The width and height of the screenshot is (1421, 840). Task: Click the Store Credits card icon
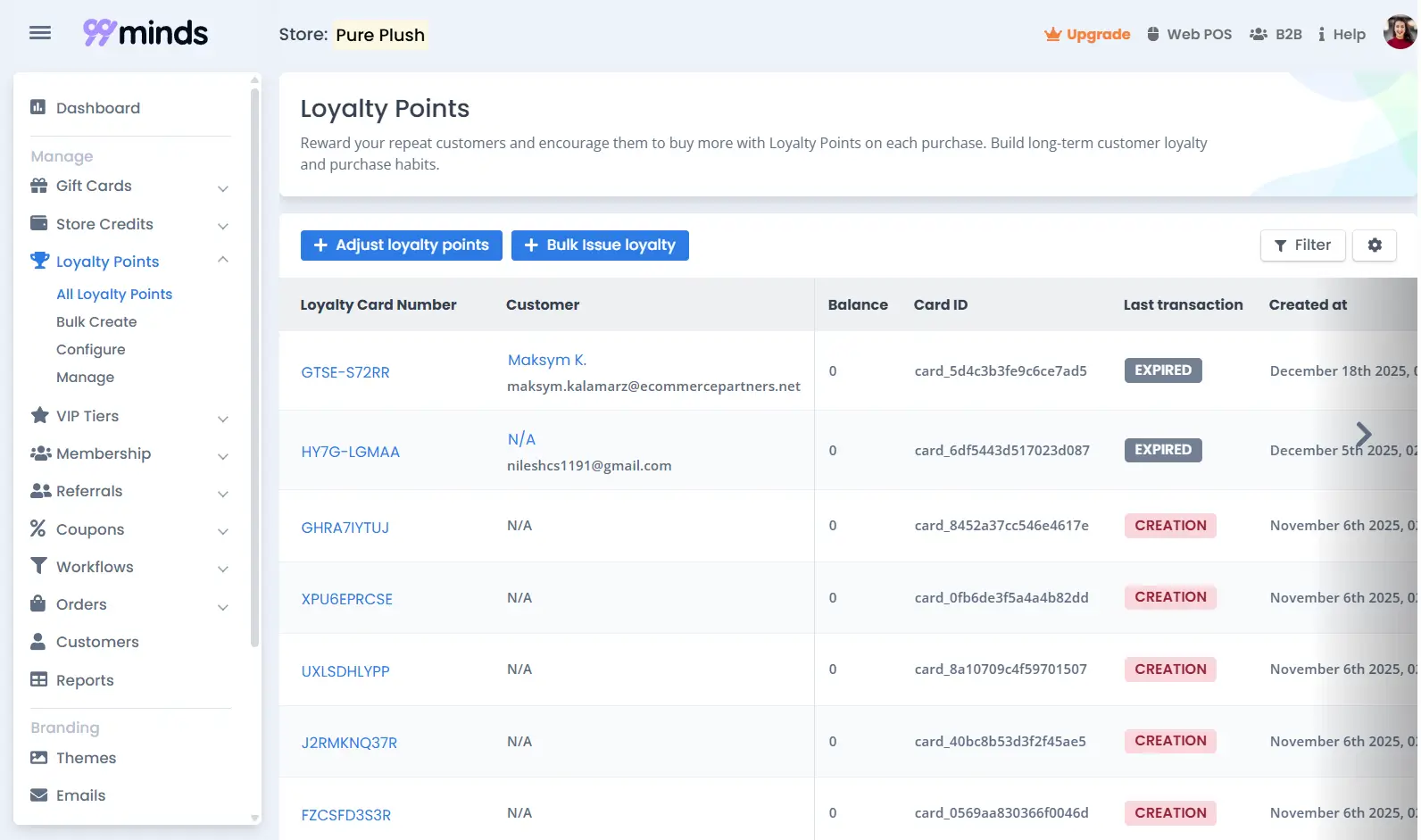coord(38,223)
